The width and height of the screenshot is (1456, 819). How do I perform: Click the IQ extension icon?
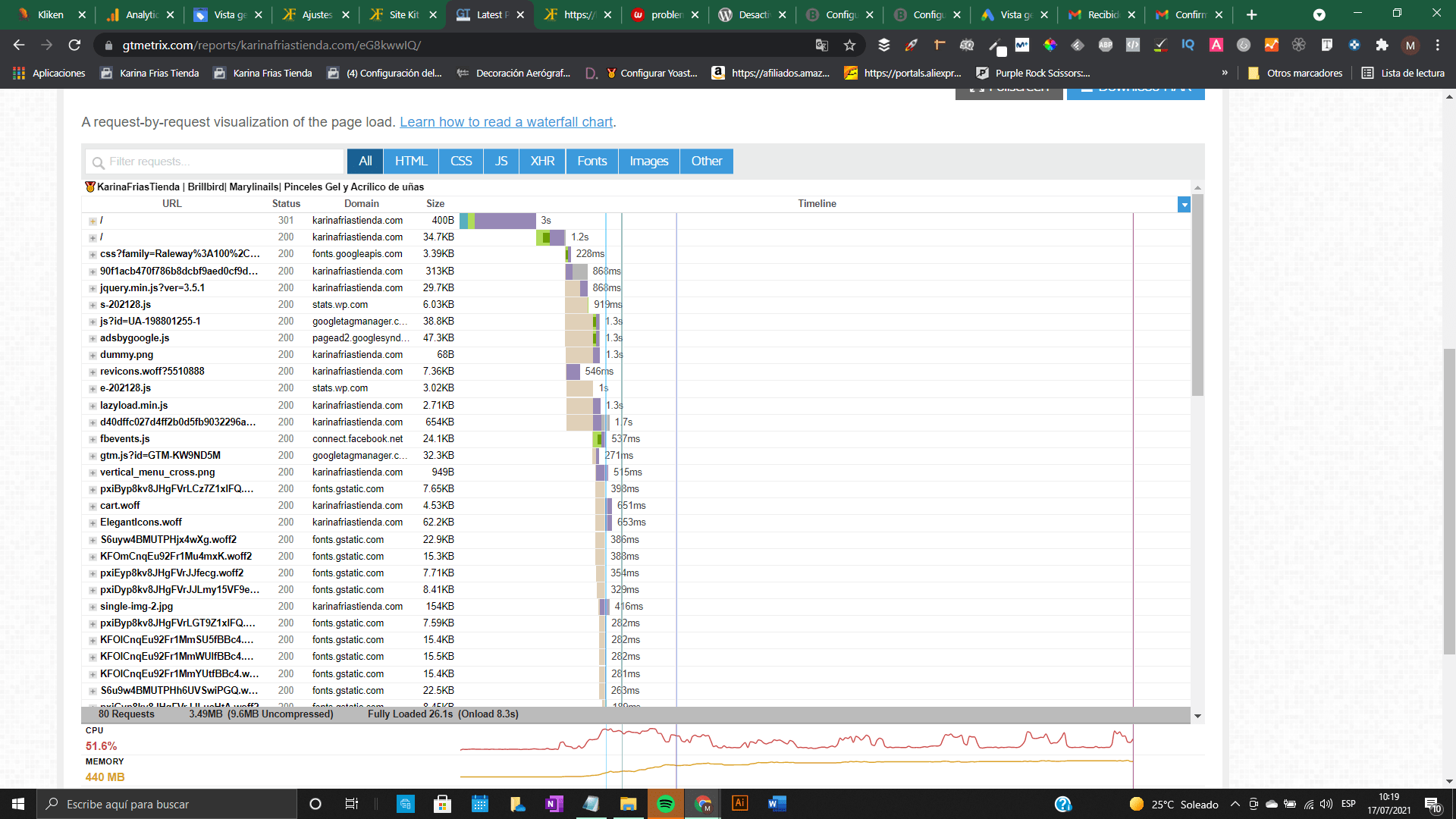coord(1188,45)
